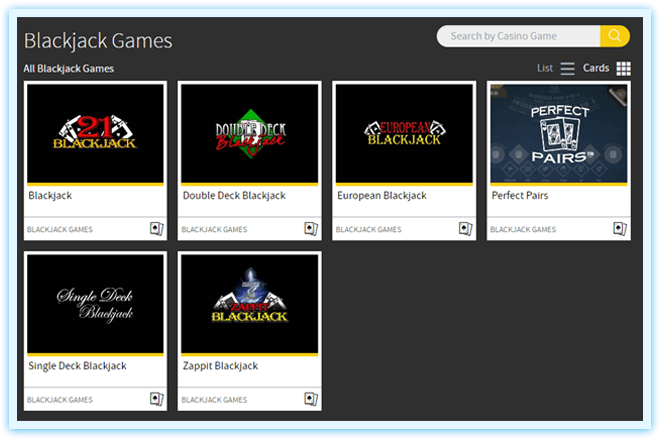Open the Zappit Blackjack thumbnail
This screenshot has width=659, height=439.
pyautogui.click(x=250, y=304)
